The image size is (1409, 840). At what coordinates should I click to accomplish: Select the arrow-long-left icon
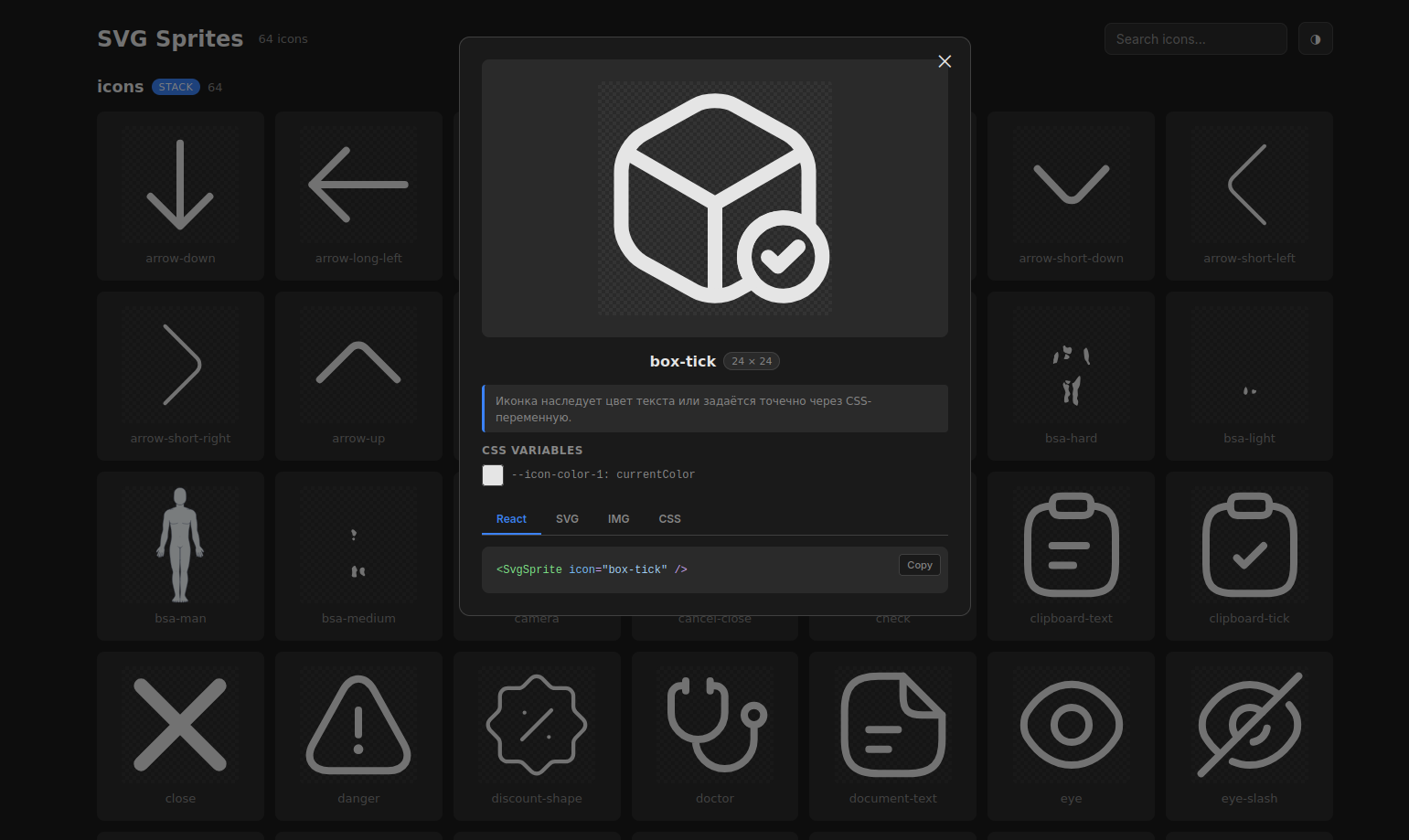click(358, 196)
